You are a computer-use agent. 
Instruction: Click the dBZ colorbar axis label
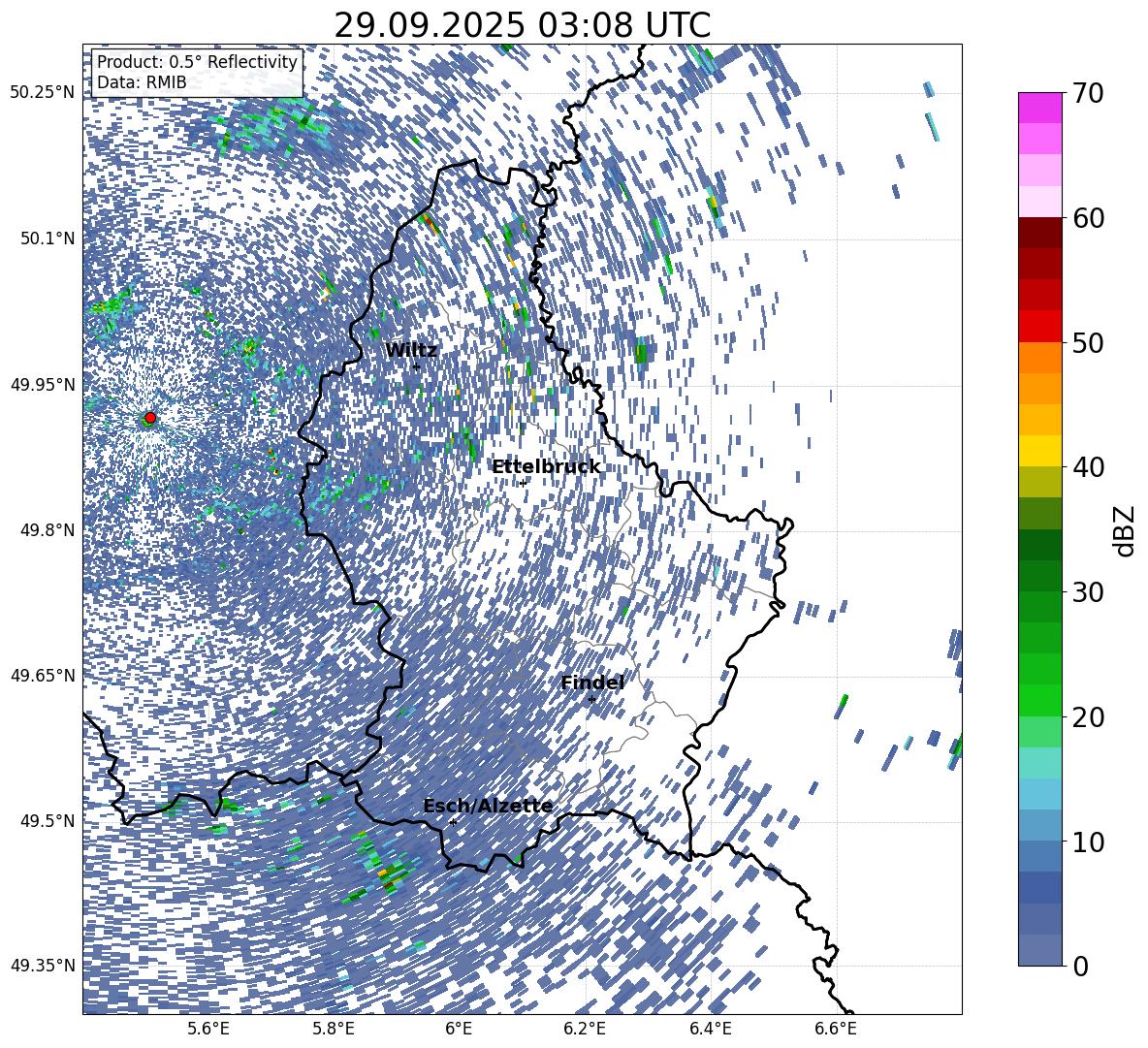[1126, 530]
